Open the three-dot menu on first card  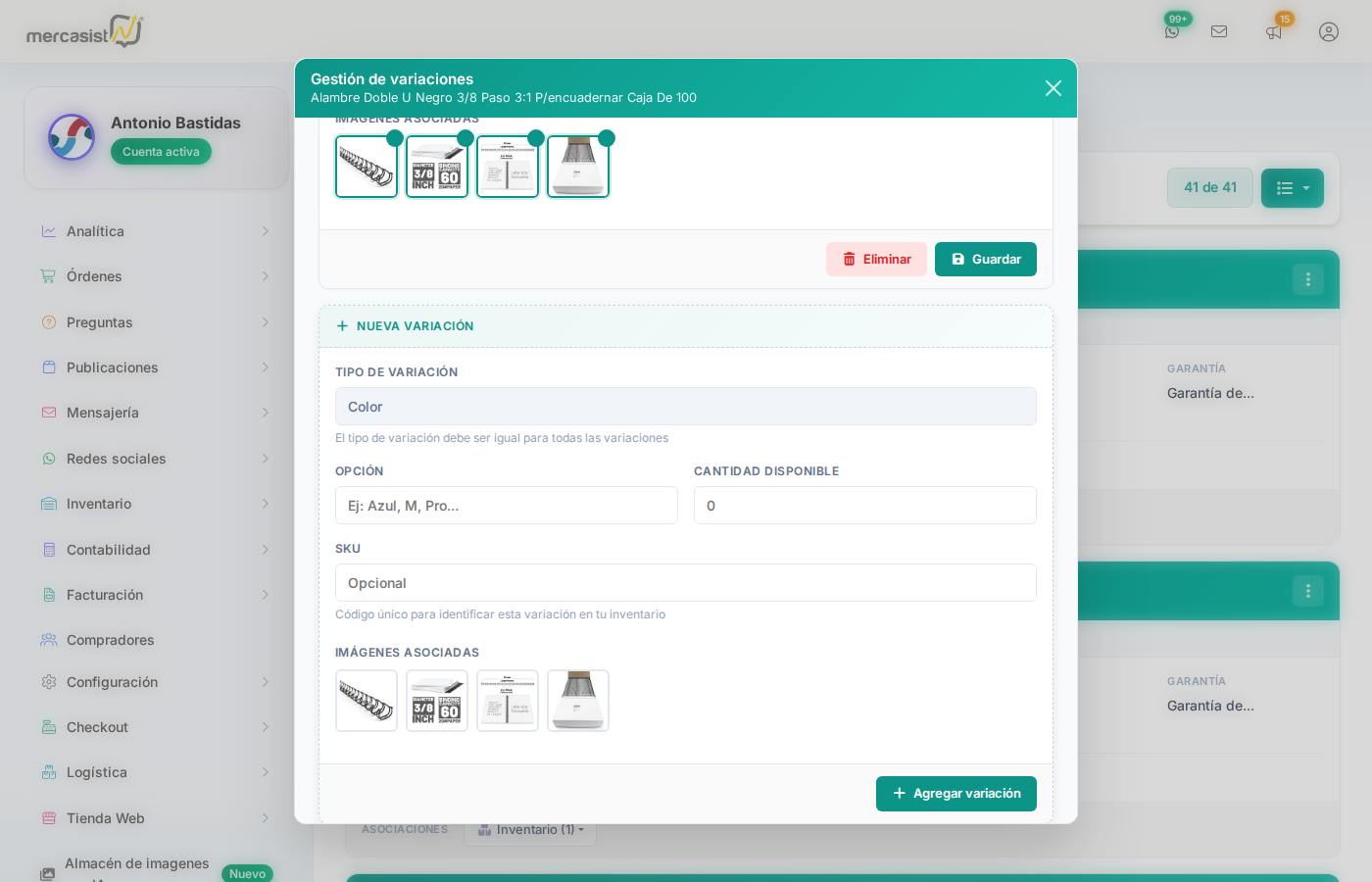(1307, 279)
